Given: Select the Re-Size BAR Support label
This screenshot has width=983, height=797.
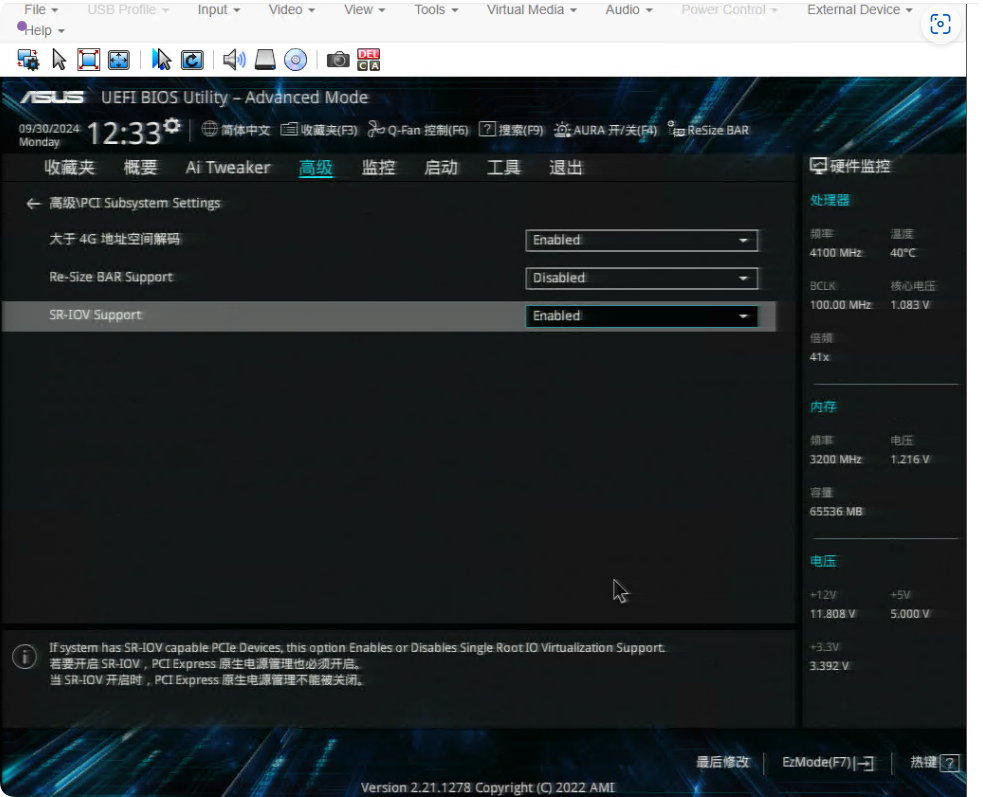Looking at the screenshot, I should [x=111, y=277].
